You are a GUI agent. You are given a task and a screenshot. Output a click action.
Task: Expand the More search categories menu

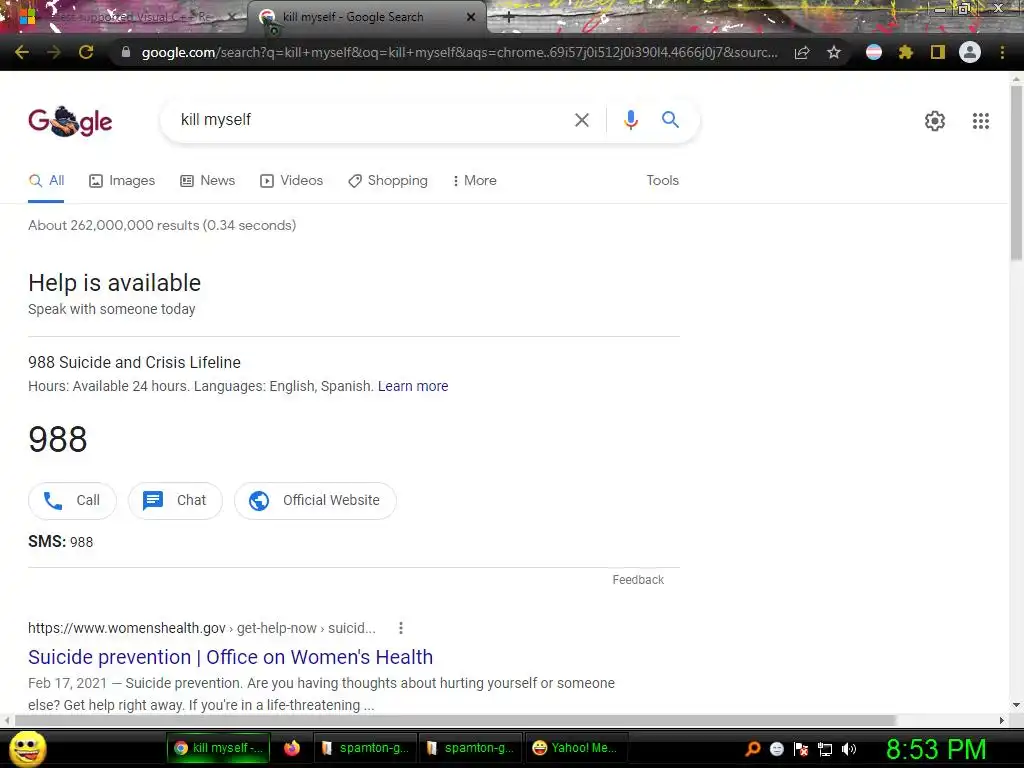click(475, 181)
